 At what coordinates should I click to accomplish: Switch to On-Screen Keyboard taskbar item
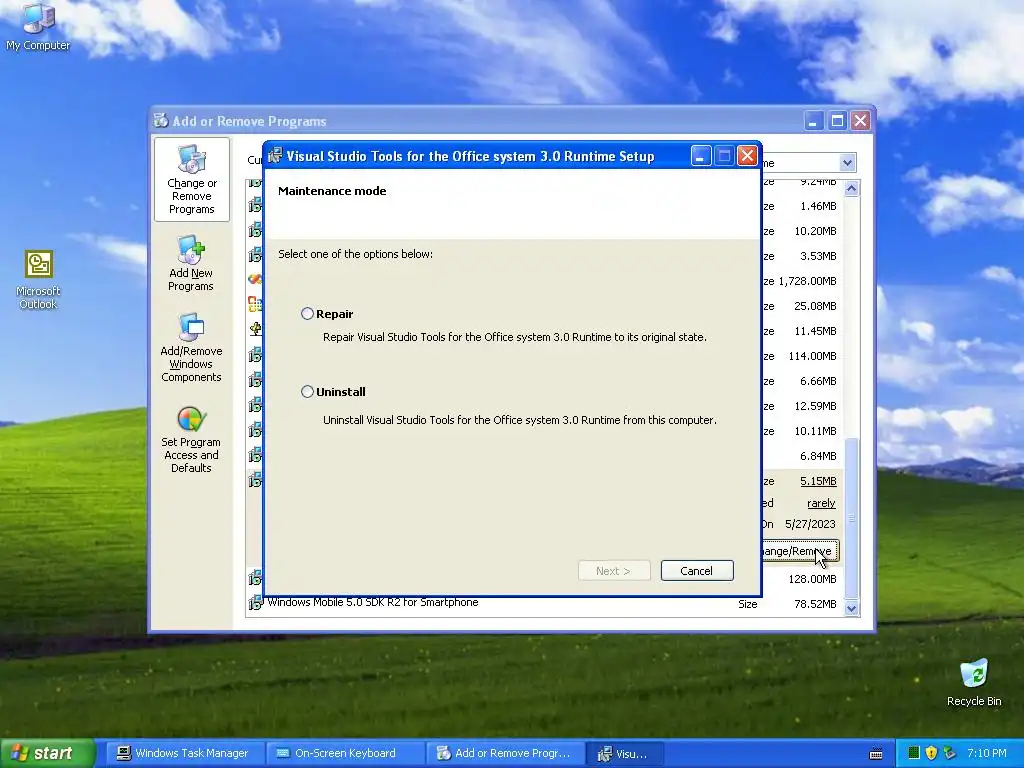click(x=345, y=753)
